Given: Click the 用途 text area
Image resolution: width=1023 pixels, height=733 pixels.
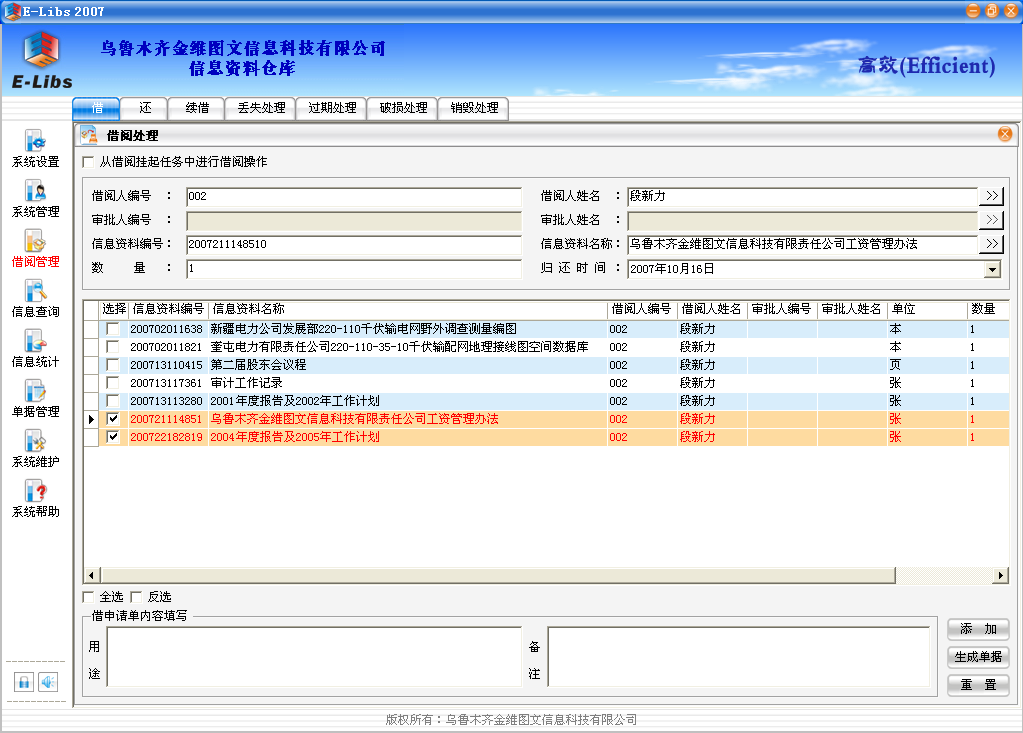Looking at the screenshot, I should (314, 657).
